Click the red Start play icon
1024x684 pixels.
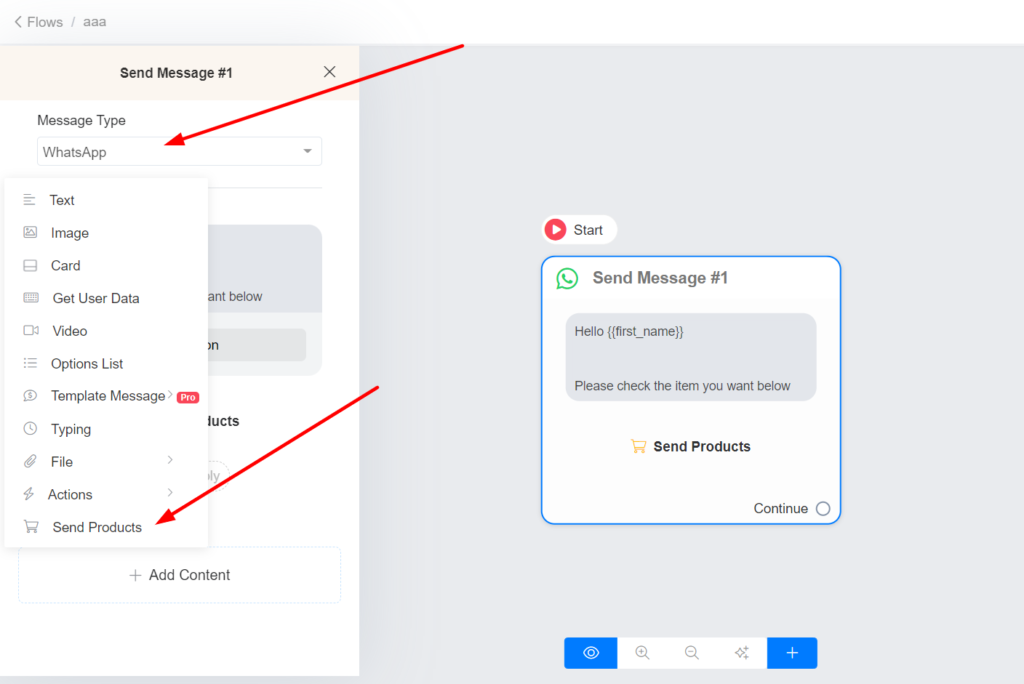556,230
